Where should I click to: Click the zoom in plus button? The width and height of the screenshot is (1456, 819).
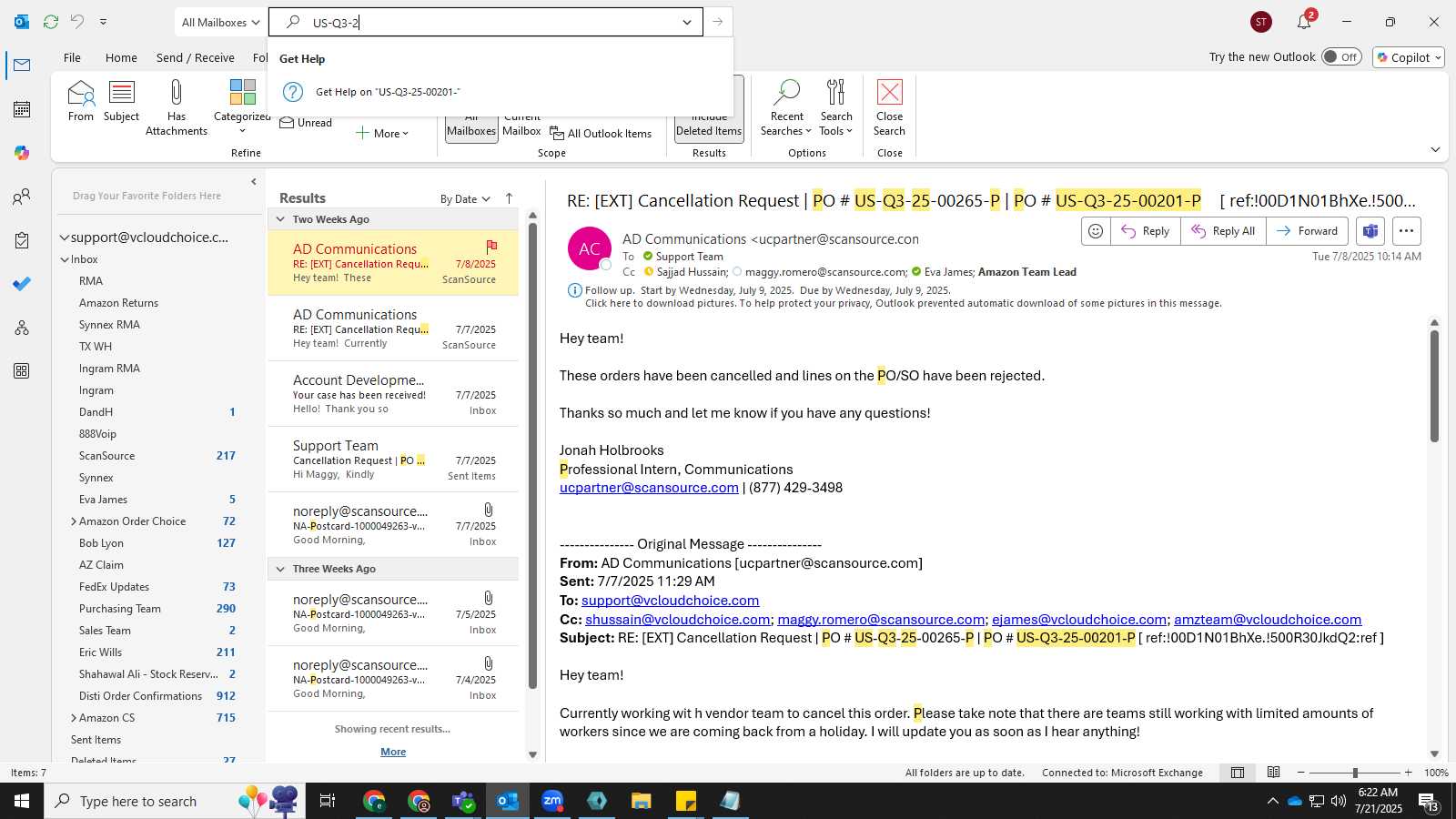click(1408, 773)
